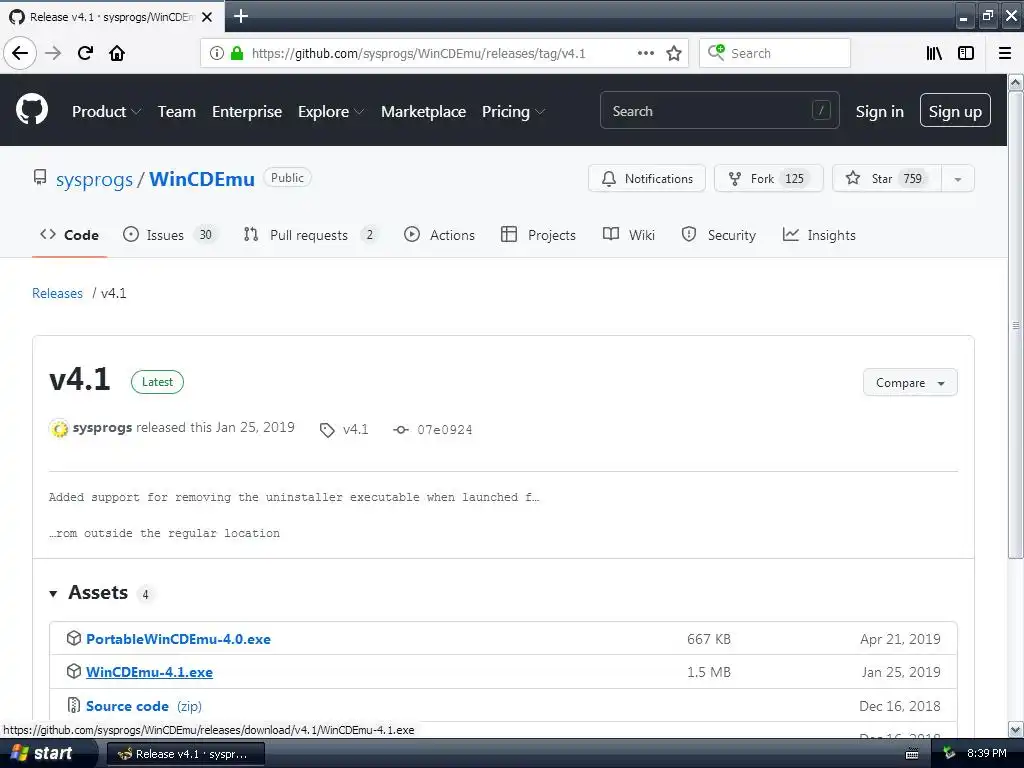
Task: Click the slash shortcut icon in GitHub search
Action: [821, 110]
